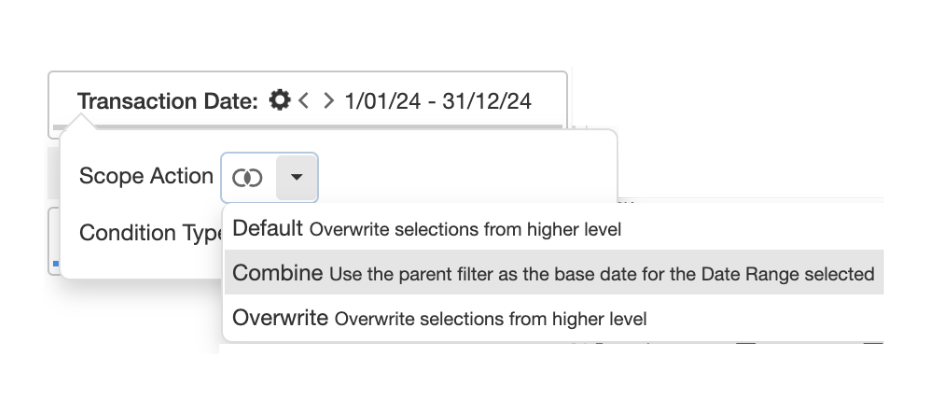Go to previous date period chevron
944x408 pixels.
(x=304, y=100)
